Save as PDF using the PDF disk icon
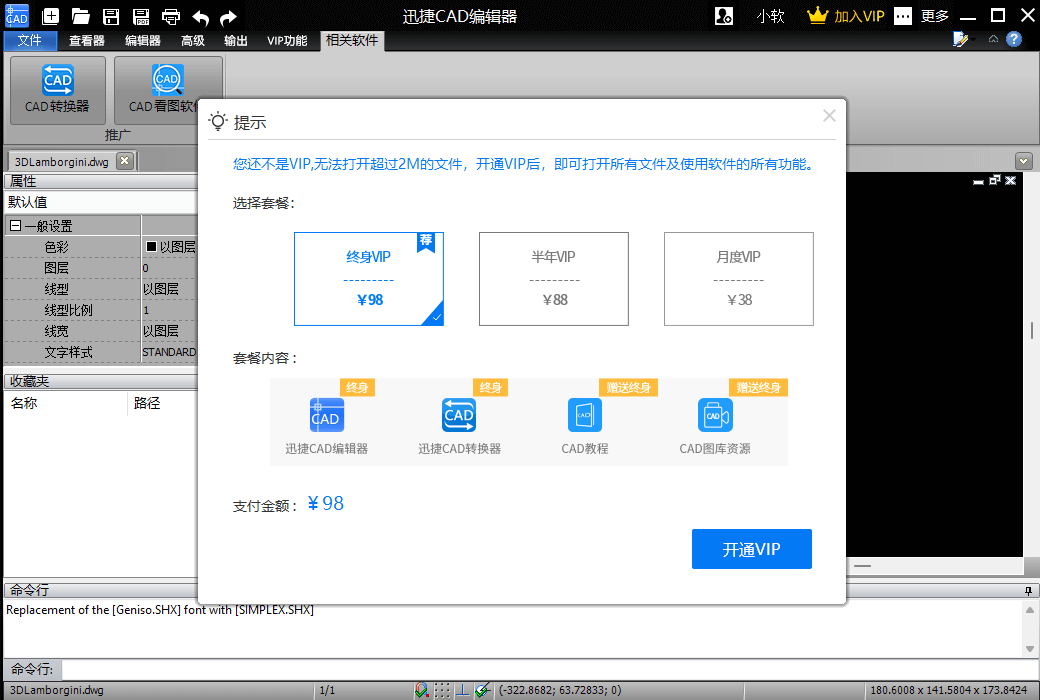 click(141, 17)
